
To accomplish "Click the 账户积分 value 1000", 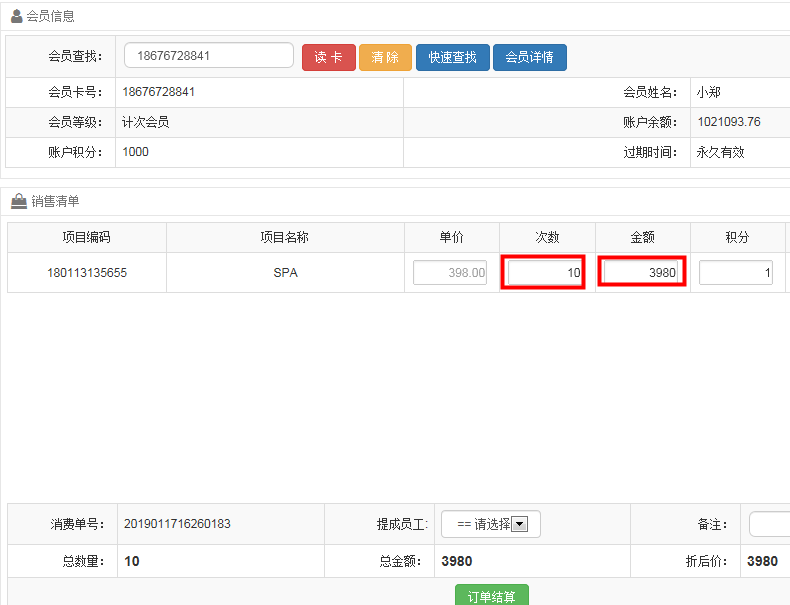I will point(136,152).
